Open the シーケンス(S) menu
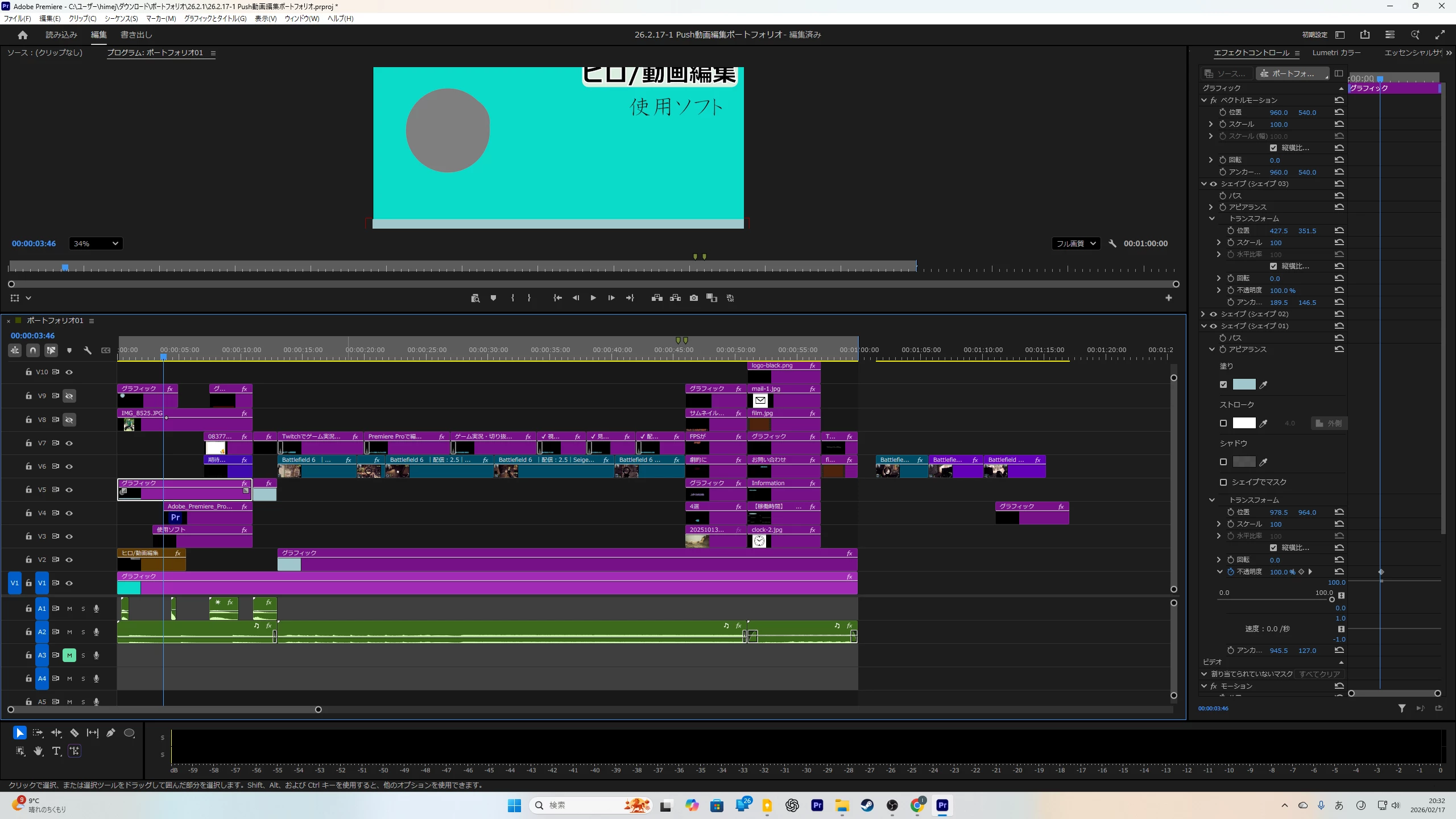1456x819 pixels. 121,18
